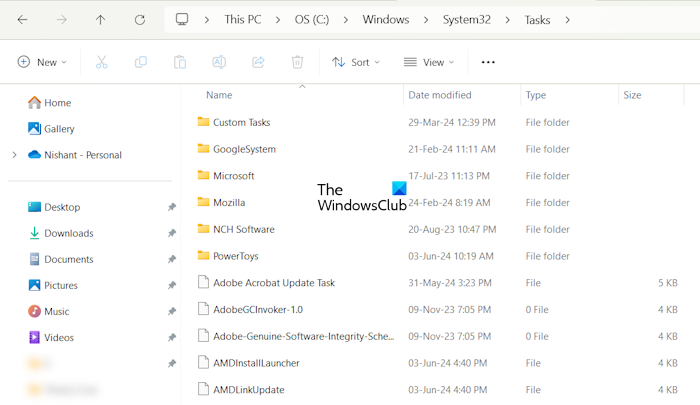Click the pin icon next to Documents
The image size is (700, 405).
171,259
